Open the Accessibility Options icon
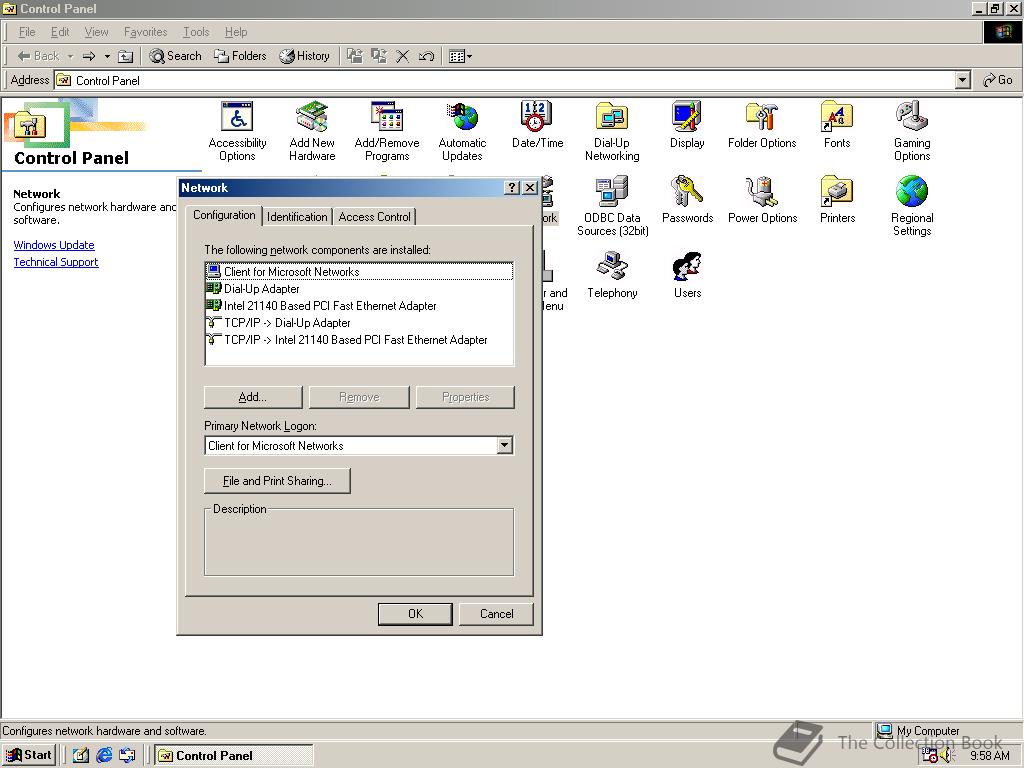1024x768 pixels. [x=237, y=131]
